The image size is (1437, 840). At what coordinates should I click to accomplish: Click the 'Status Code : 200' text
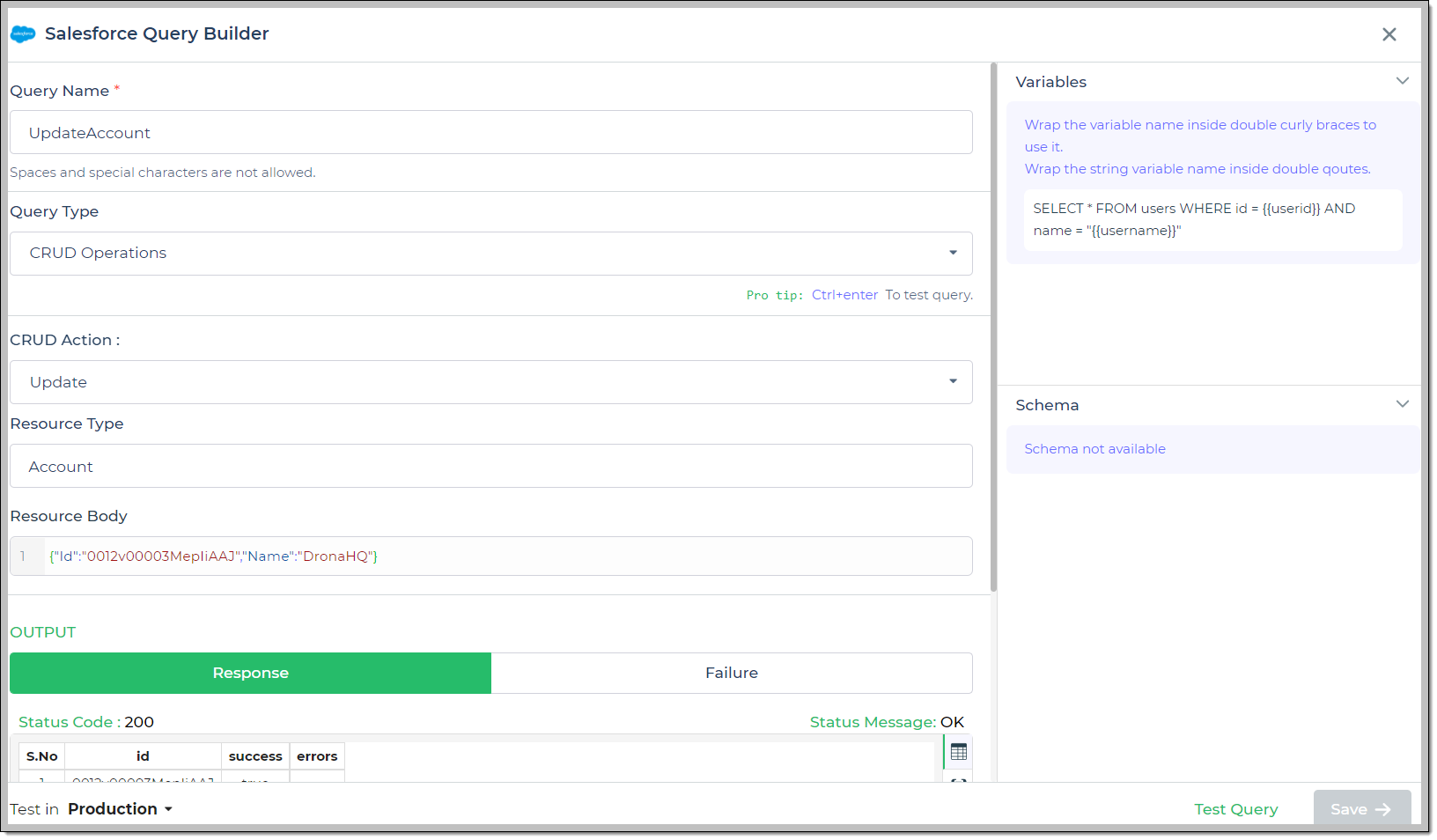pyautogui.click(x=86, y=722)
